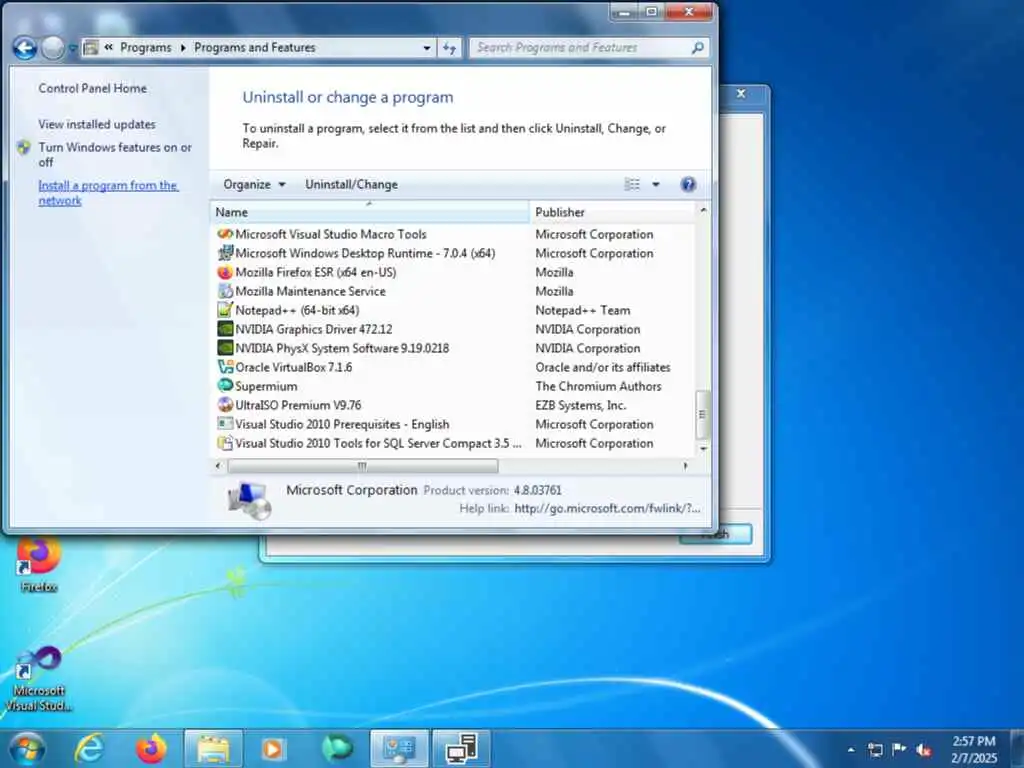Click the shield icon beside Windows features
The width and height of the screenshot is (1024, 768).
click(x=24, y=148)
